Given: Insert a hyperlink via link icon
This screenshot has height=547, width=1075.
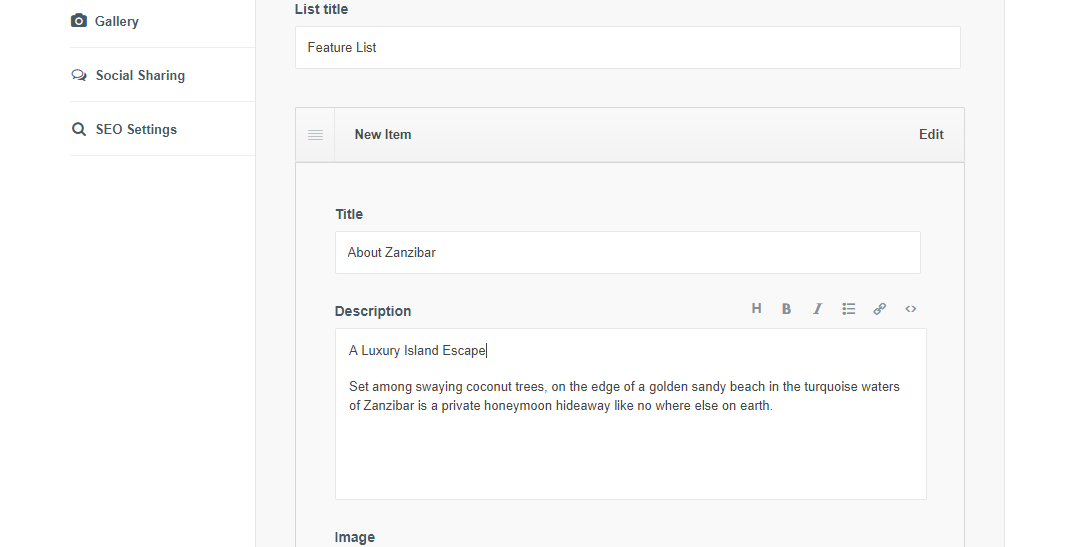Looking at the screenshot, I should 880,309.
